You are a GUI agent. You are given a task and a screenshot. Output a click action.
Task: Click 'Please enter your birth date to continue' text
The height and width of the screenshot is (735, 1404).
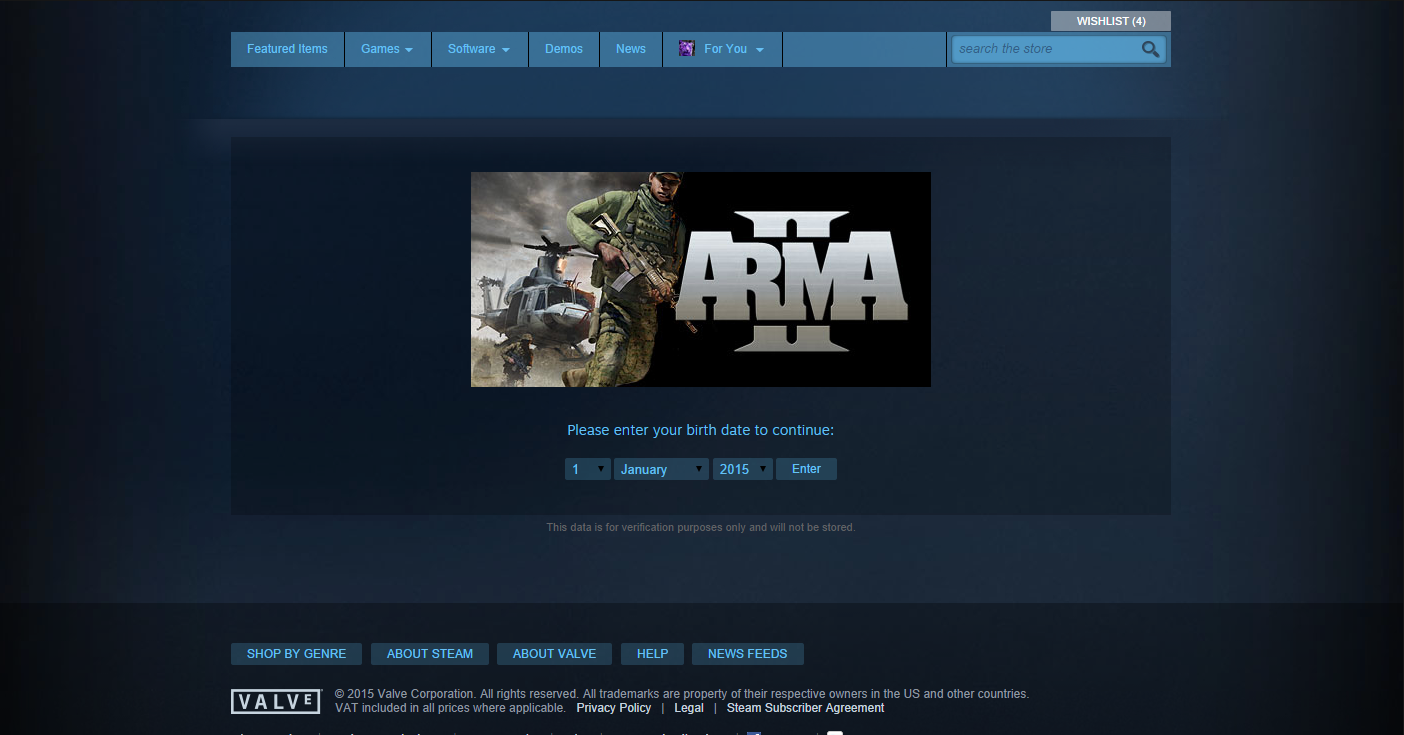coord(700,430)
